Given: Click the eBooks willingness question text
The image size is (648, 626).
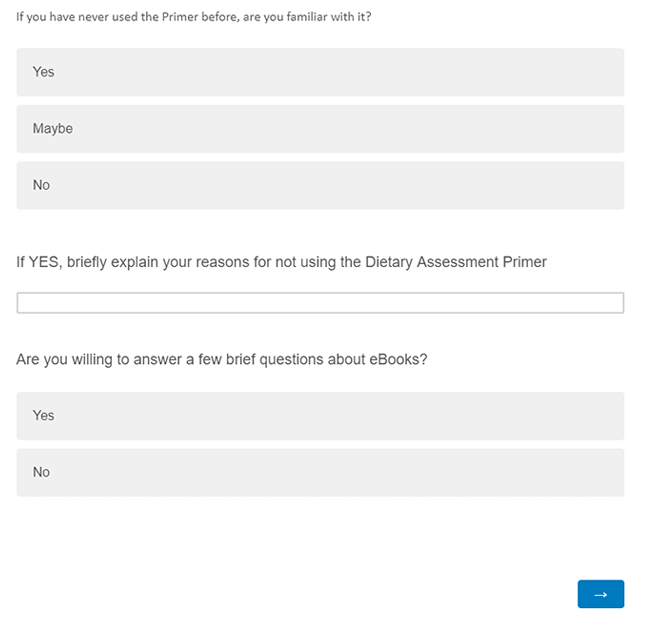Looking at the screenshot, I should pos(222,359).
